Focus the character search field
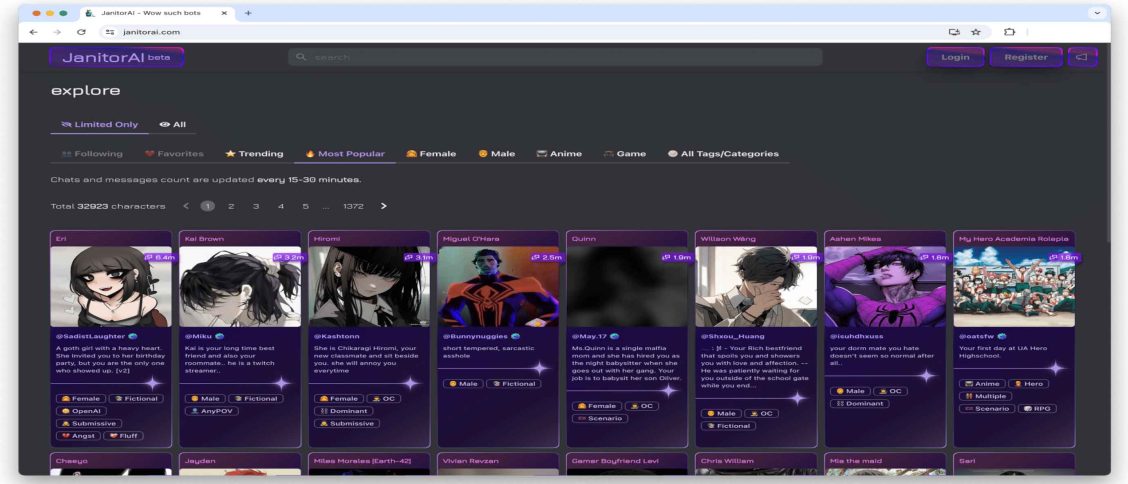The image size is (1128, 484). point(555,57)
